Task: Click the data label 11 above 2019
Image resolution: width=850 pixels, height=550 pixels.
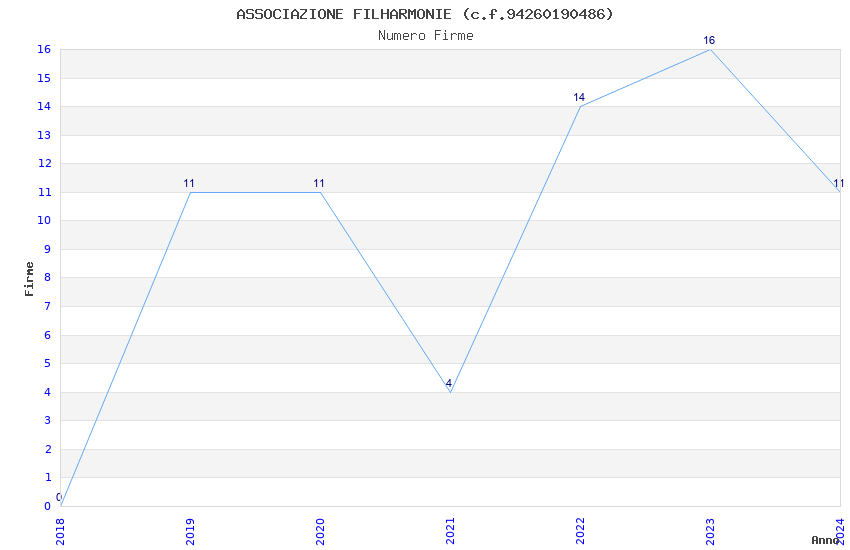Action: pos(189,183)
